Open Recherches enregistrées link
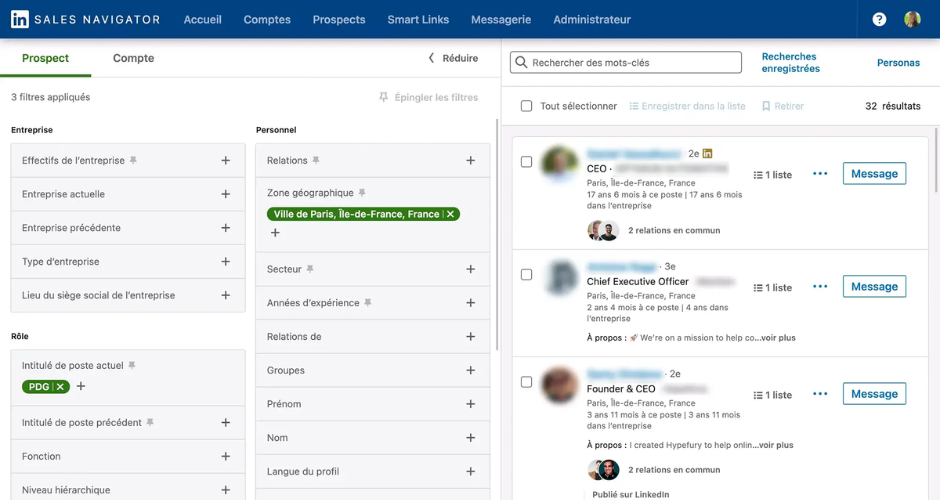The height and width of the screenshot is (500, 940). (790, 63)
